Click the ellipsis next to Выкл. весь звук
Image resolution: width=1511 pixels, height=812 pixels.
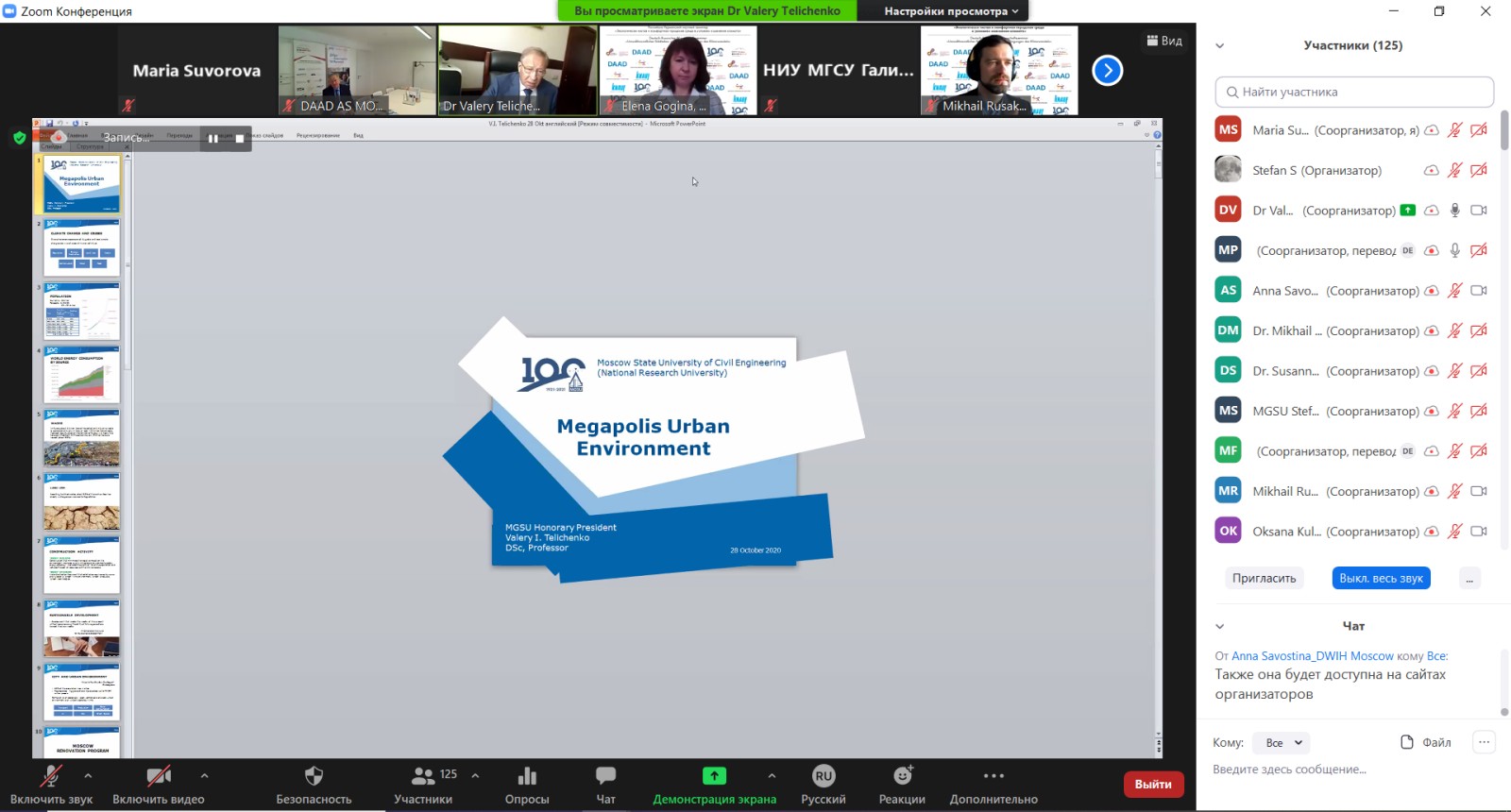(x=1469, y=579)
